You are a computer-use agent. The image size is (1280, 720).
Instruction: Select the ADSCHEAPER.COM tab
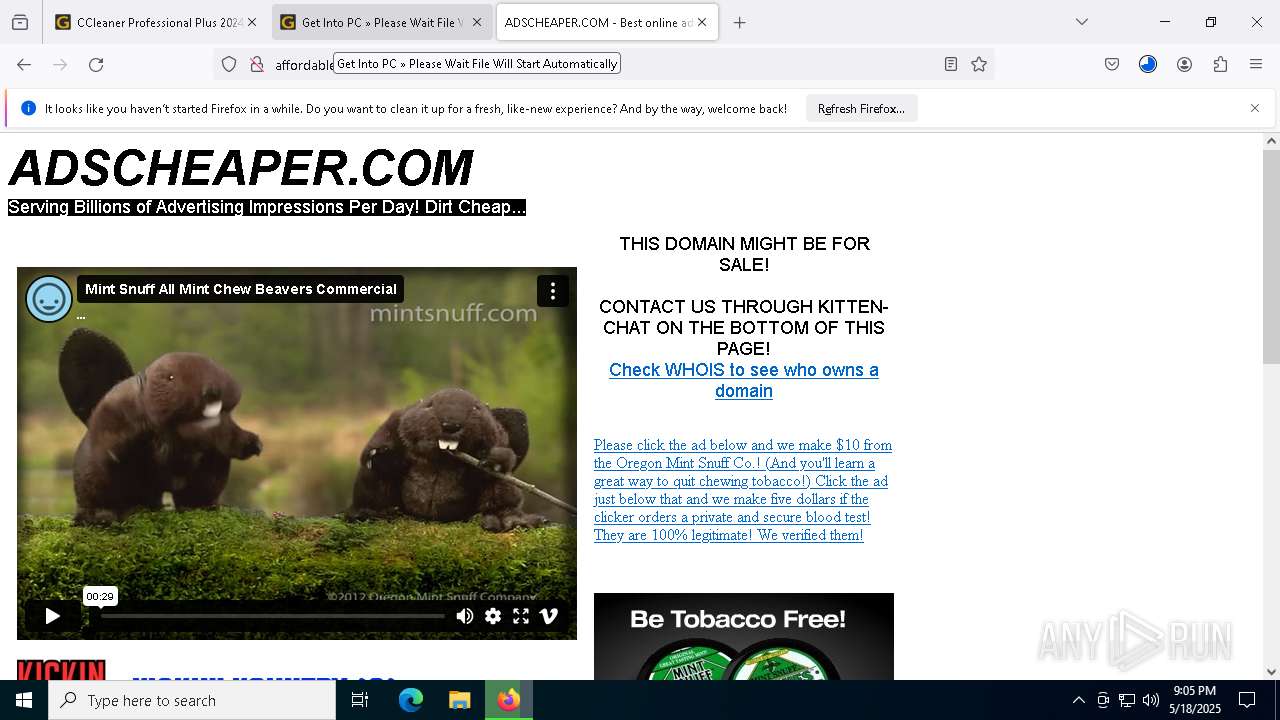tap(607, 22)
